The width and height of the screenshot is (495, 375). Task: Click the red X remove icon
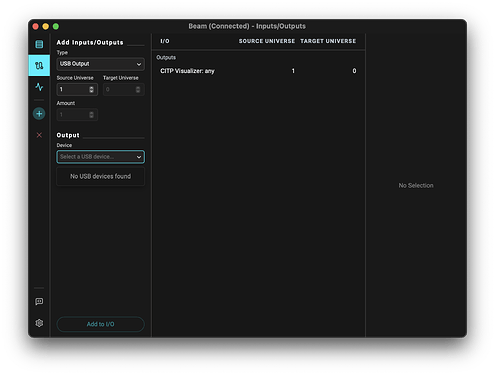(x=39, y=135)
